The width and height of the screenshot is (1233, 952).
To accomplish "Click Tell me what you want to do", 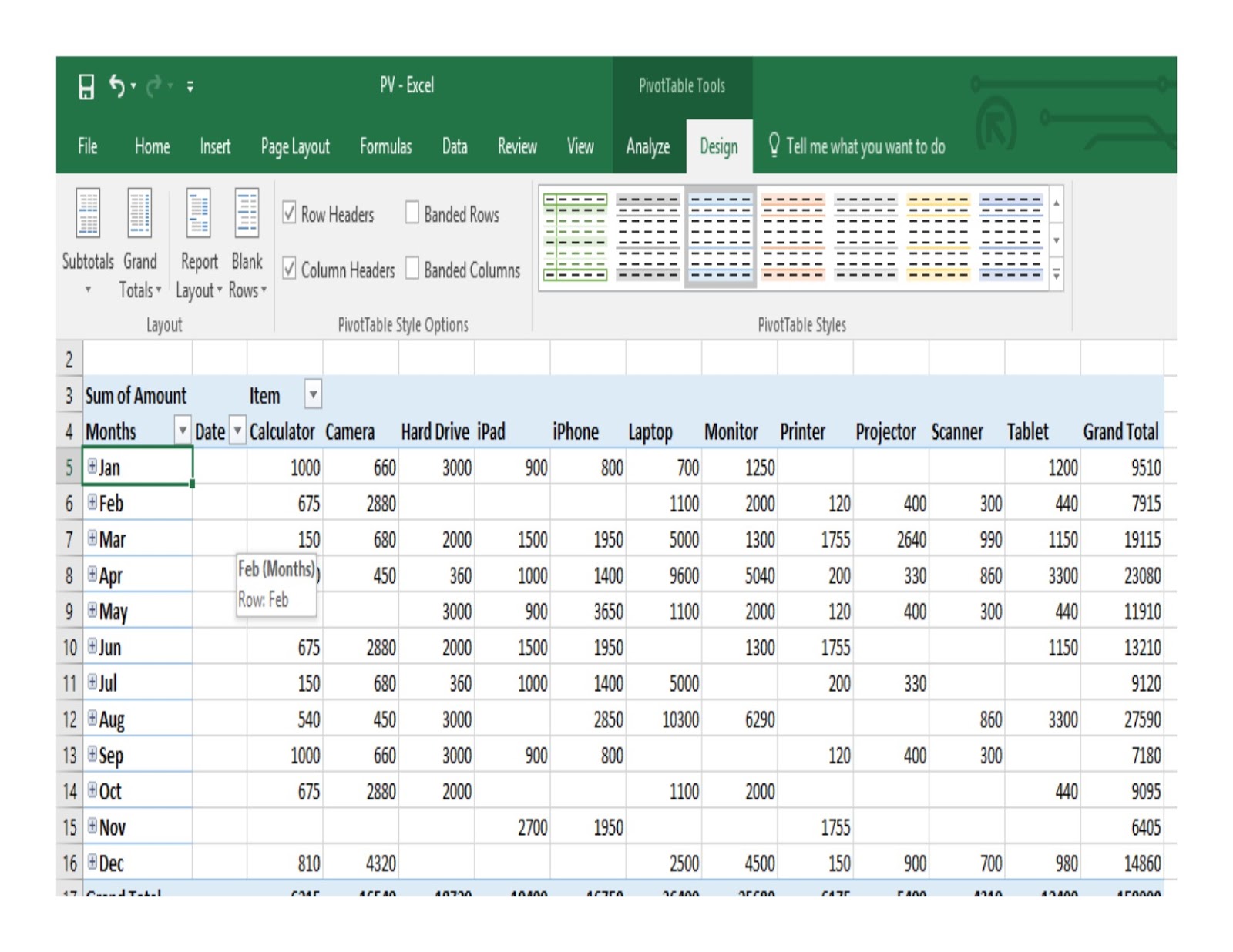I will [x=862, y=147].
